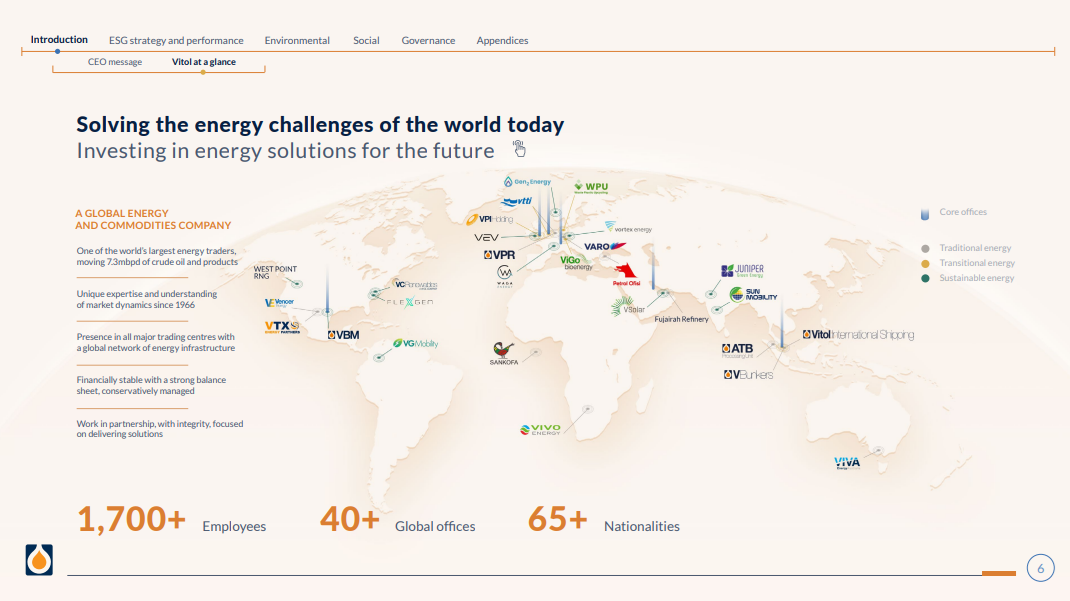Go to ESG strategy and performance tab
1070x601 pixels.
[x=176, y=40]
